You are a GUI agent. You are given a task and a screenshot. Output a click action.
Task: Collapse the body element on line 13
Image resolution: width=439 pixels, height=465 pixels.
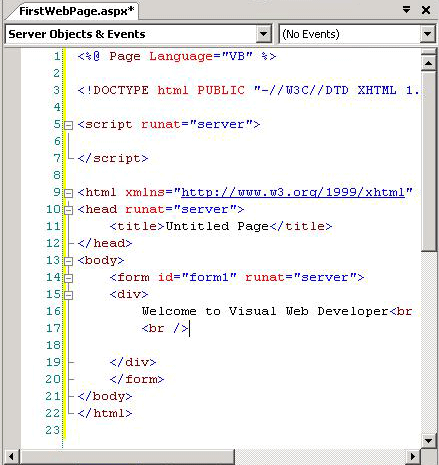(x=68, y=261)
